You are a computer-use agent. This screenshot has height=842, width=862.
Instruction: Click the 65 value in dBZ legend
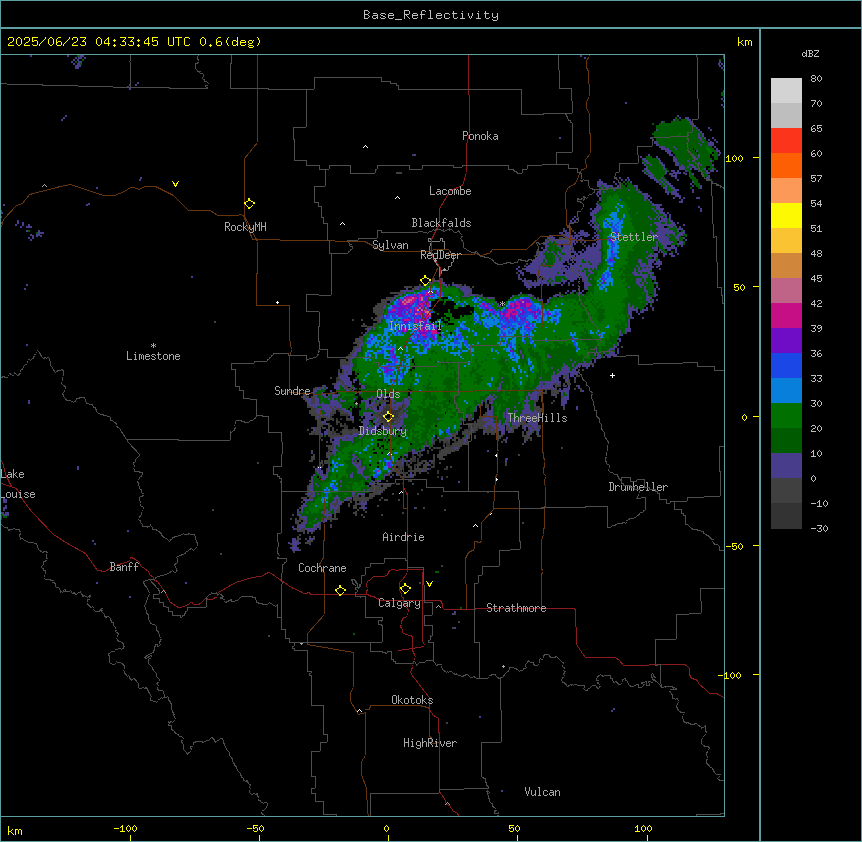click(816, 129)
